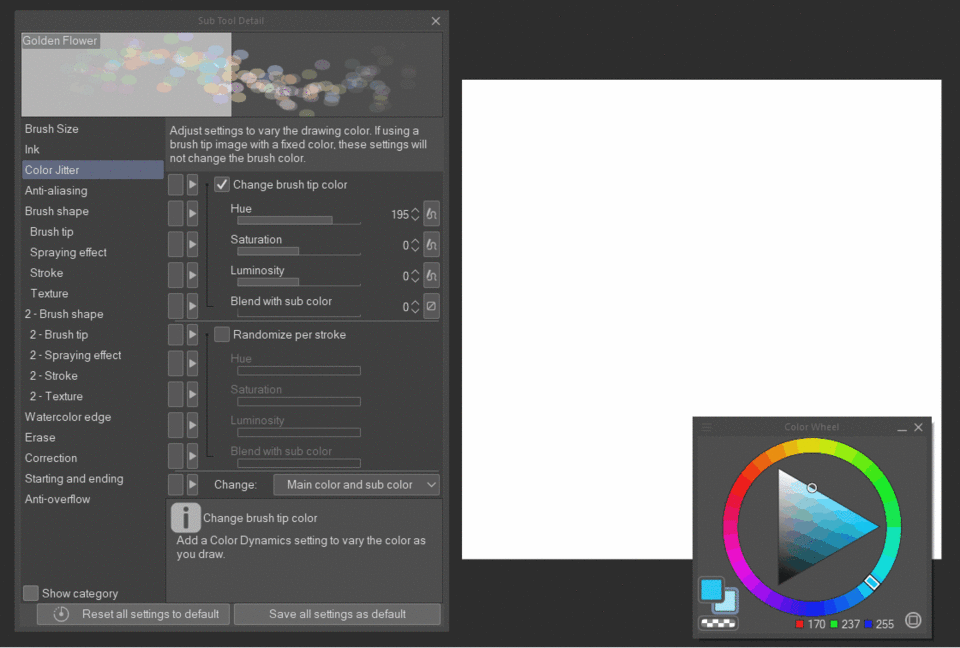Viewport: 960px width, 648px height.
Task: Open the Anti-overflow category
Action: pyautogui.click(x=92, y=499)
